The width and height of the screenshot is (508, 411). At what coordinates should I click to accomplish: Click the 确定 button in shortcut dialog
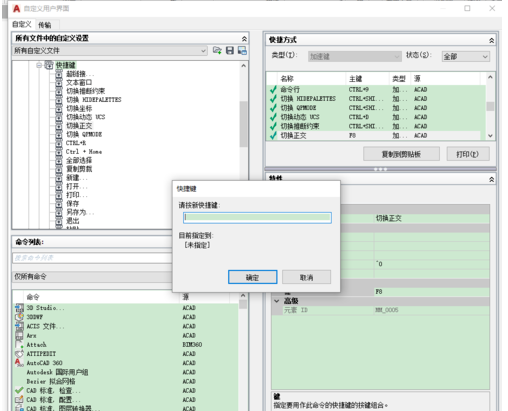click(x=253, y=277)
